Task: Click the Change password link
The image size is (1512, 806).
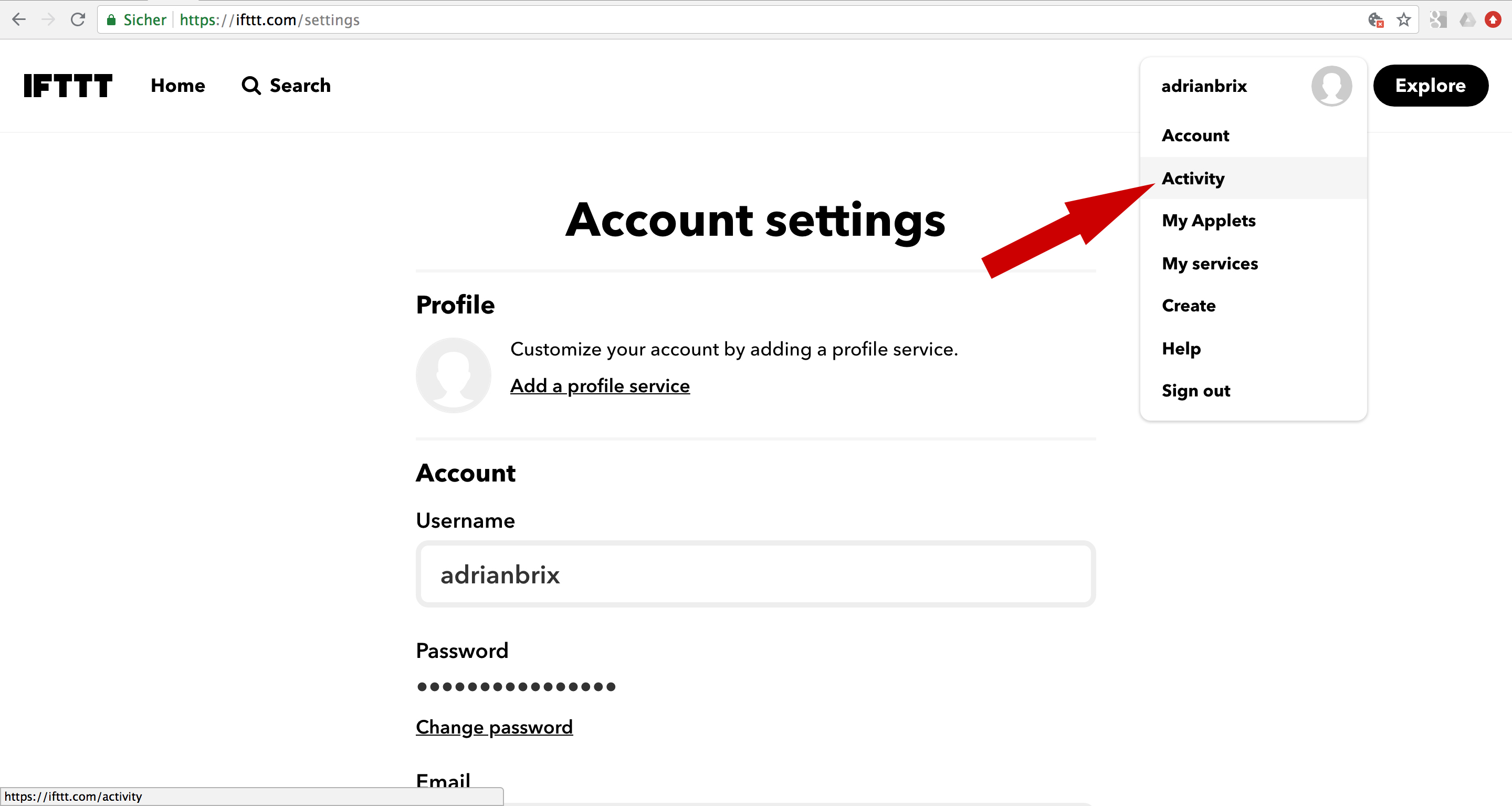Action: [494, 727]
